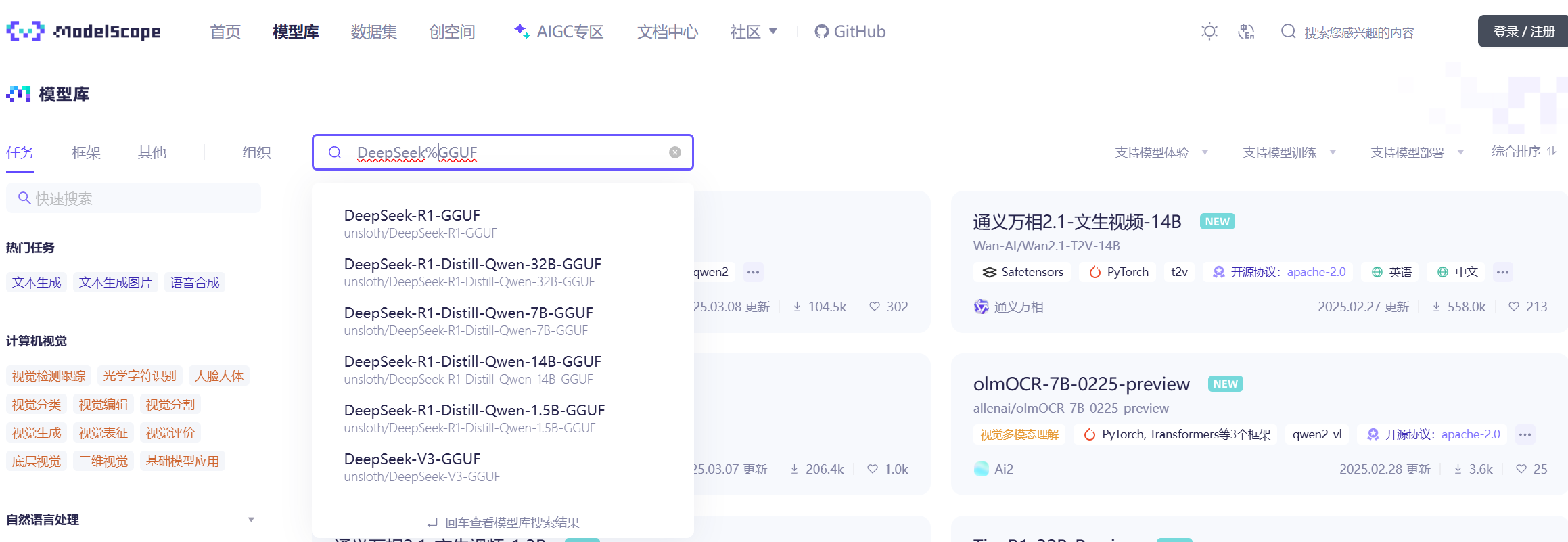
Task: Switch language with the translate icon
Action: 1246,31
